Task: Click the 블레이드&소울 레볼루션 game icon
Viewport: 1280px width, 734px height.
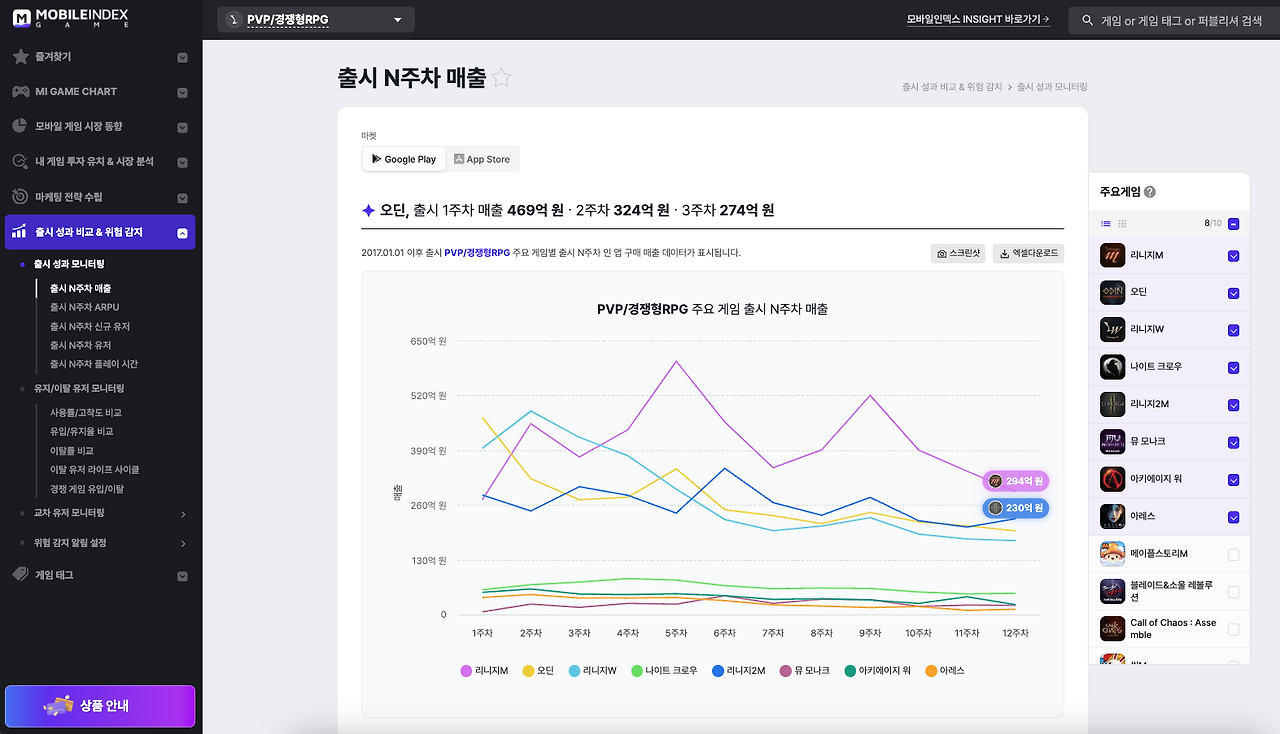Action: pyautogui.click(x=1112, y=591)
